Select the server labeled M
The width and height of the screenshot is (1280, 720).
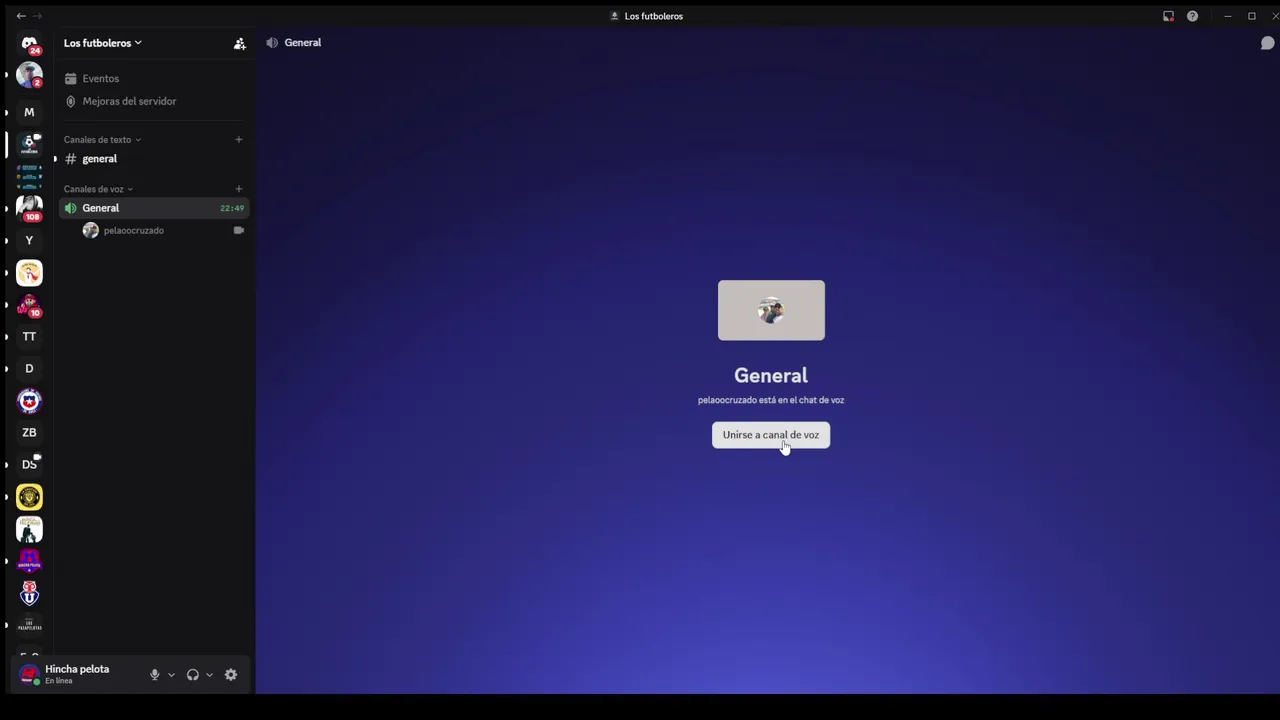pos(29,112)
